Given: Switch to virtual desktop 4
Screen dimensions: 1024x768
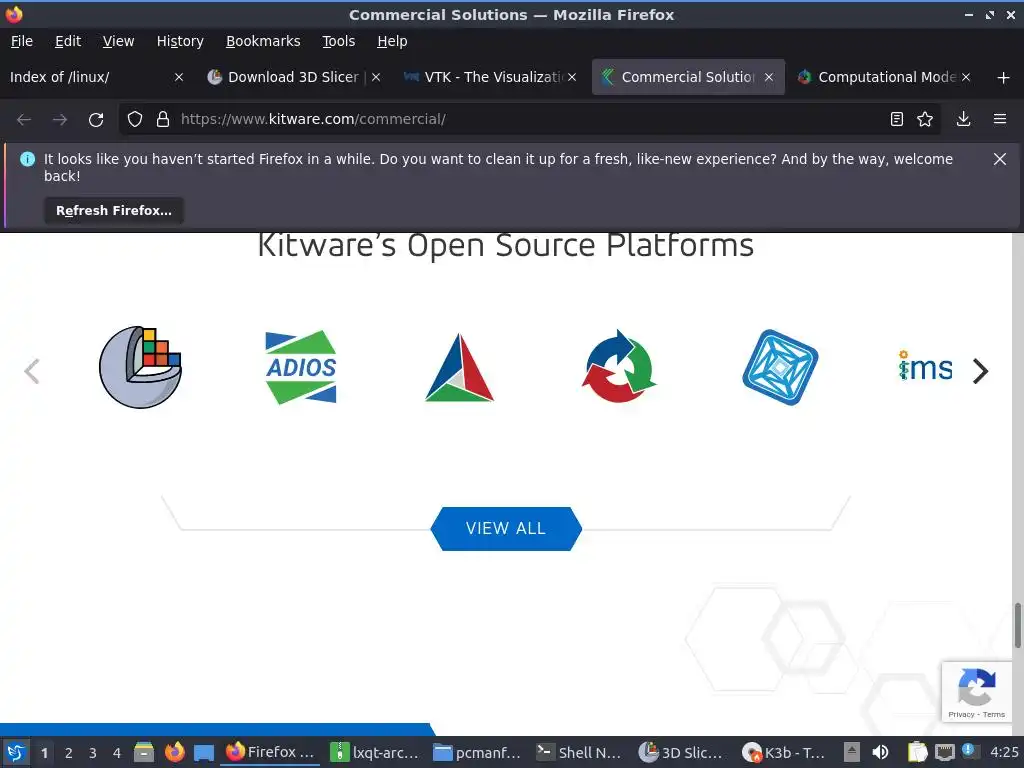Looking at the screenshot, I should (x=117, y=753).
